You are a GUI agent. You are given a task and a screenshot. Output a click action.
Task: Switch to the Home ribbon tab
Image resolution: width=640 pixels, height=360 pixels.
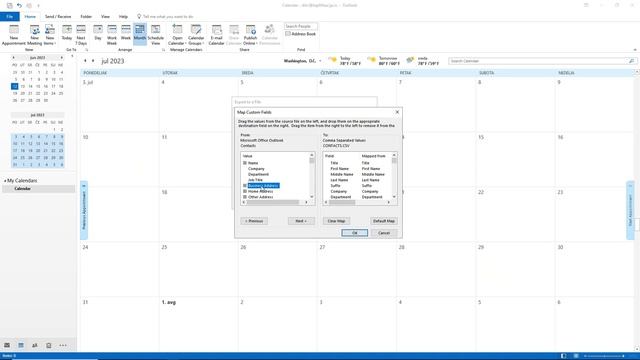tap(30, 16)
